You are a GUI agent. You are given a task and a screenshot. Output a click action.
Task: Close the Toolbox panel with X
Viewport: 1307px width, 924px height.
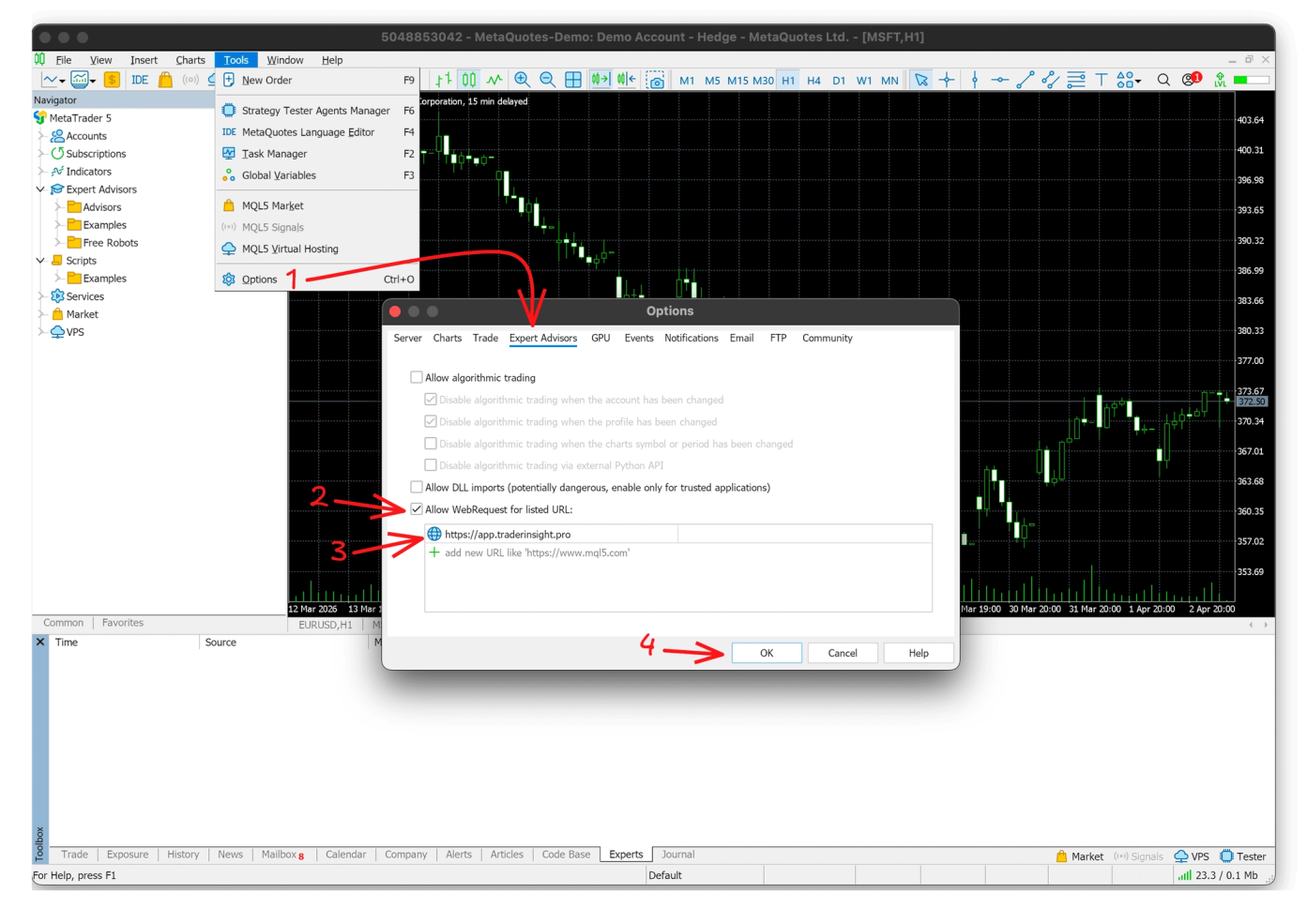point(39,643)
